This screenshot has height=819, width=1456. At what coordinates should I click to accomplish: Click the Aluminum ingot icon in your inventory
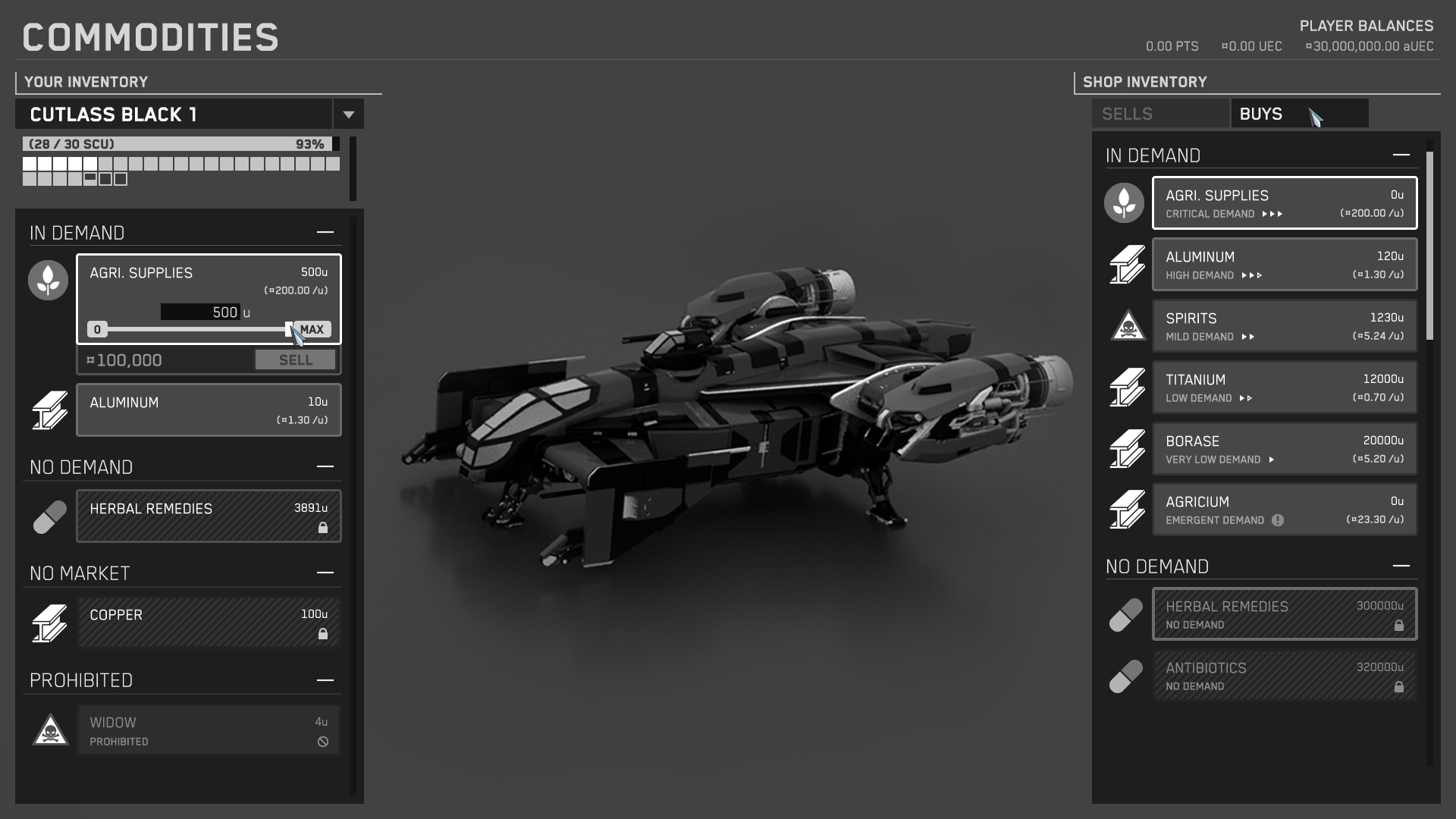coord(49,410)
